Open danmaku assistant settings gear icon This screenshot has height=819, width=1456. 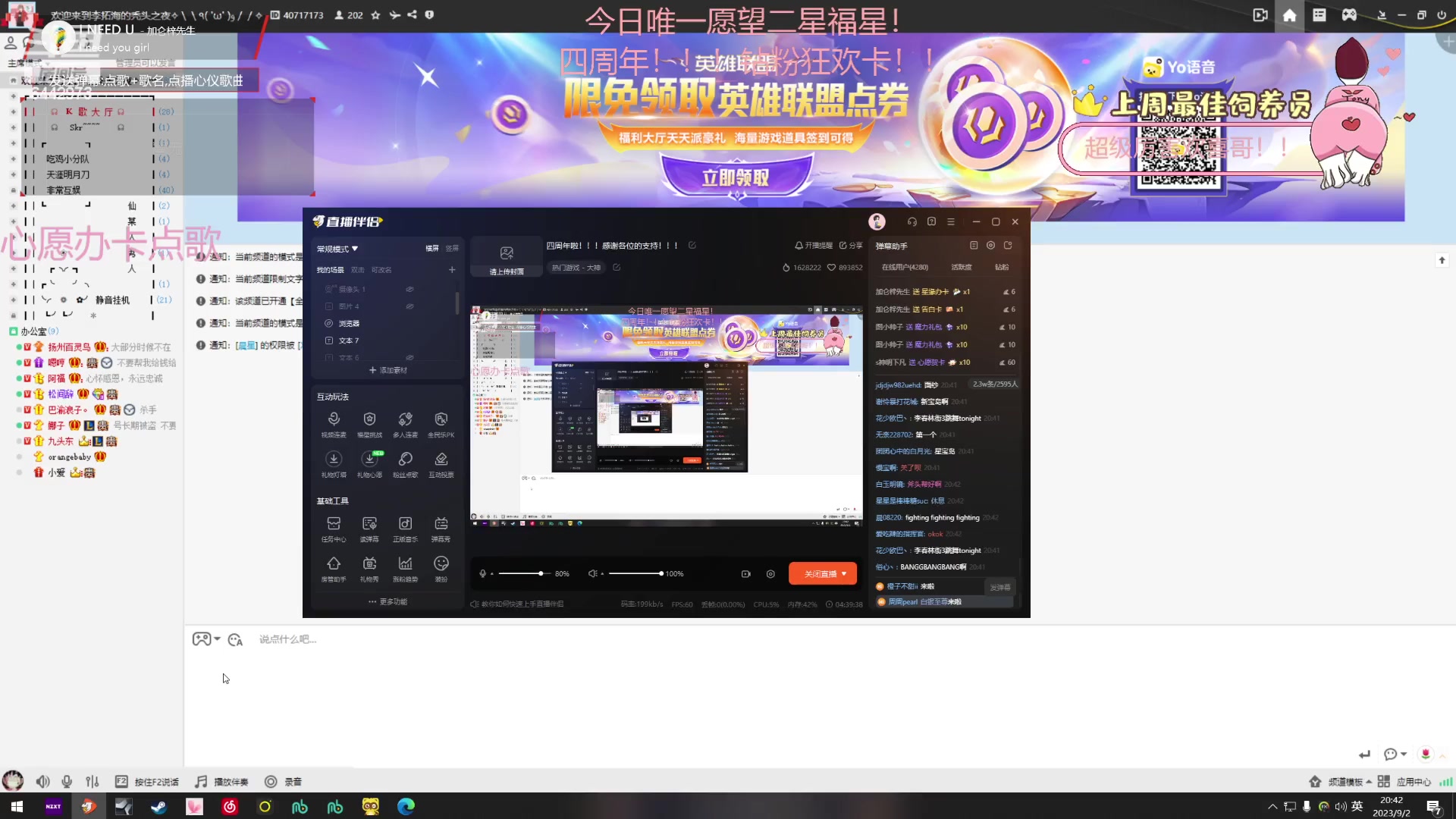coord(990,245)
